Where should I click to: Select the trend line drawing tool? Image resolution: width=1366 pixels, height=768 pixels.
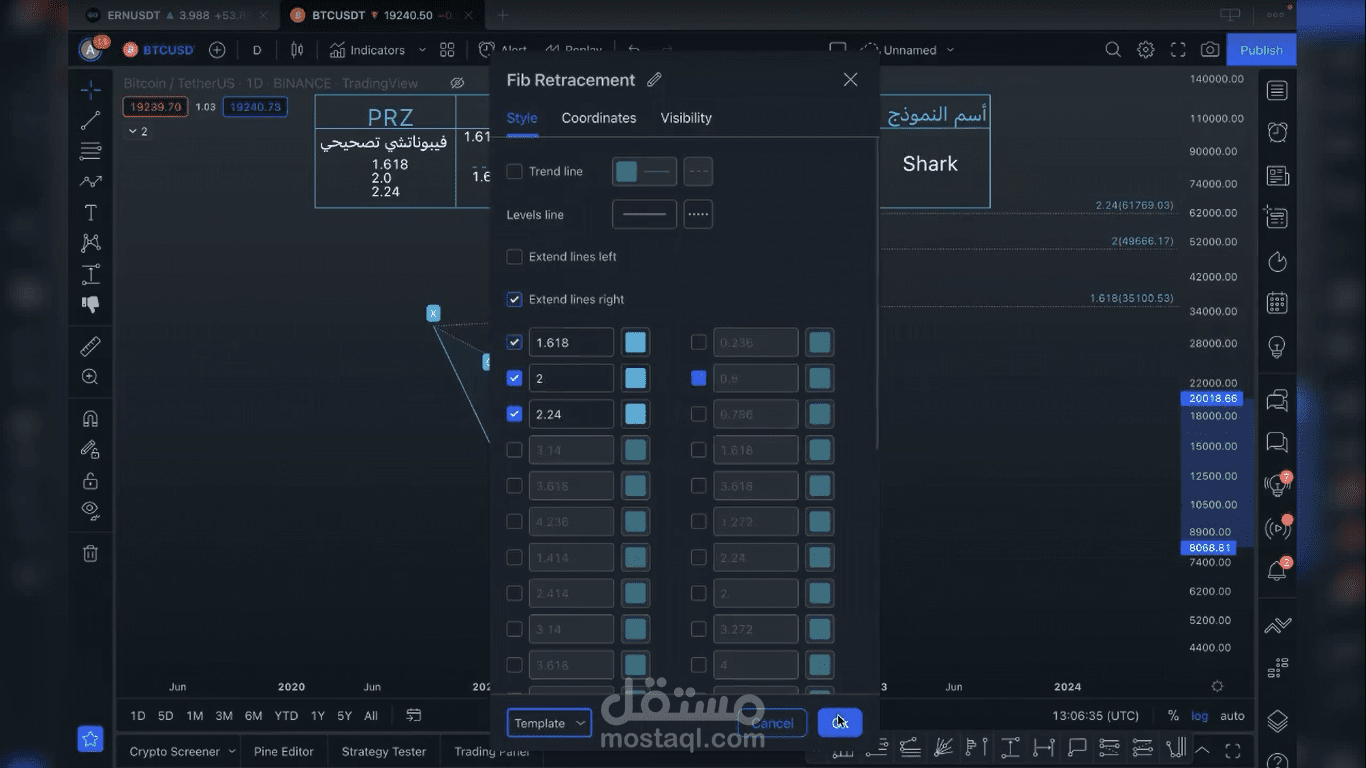point(90,121)
